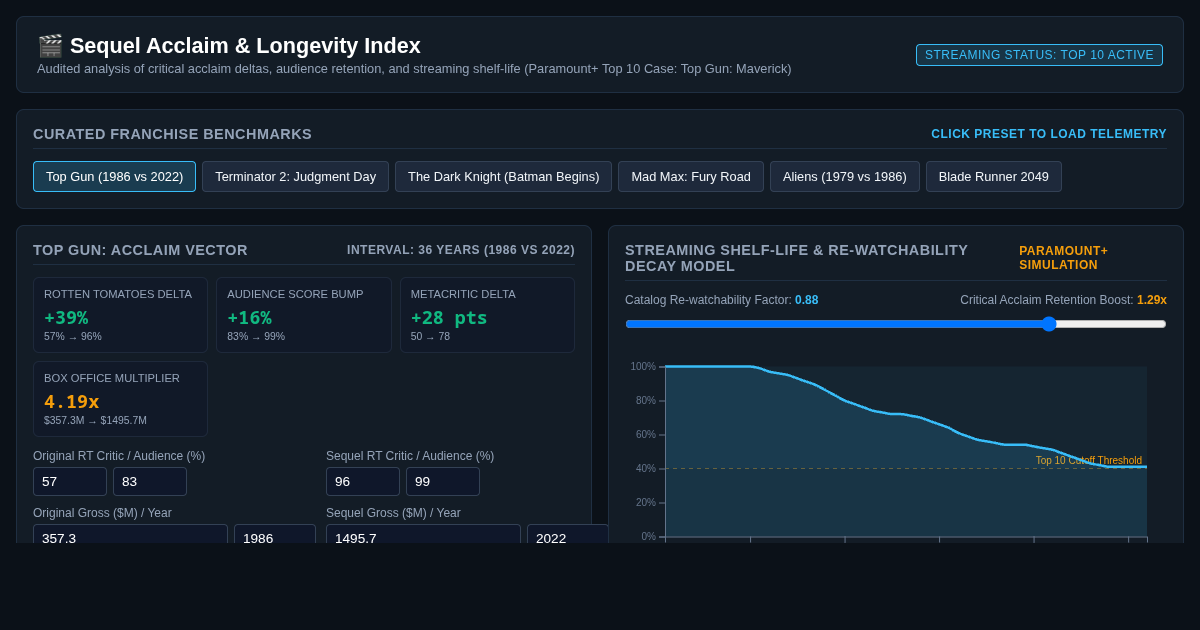The width and height of the screenshot is (1200, 630).
Task: Click the 40% label on the chart axis
Action: tap(646, 469)
